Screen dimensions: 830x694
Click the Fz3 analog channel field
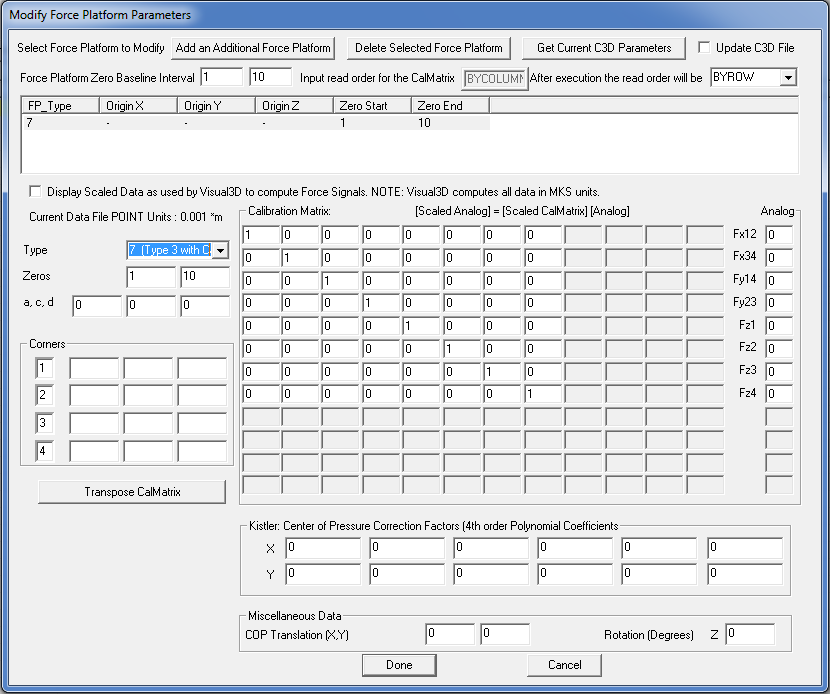[x=779, y=372]
